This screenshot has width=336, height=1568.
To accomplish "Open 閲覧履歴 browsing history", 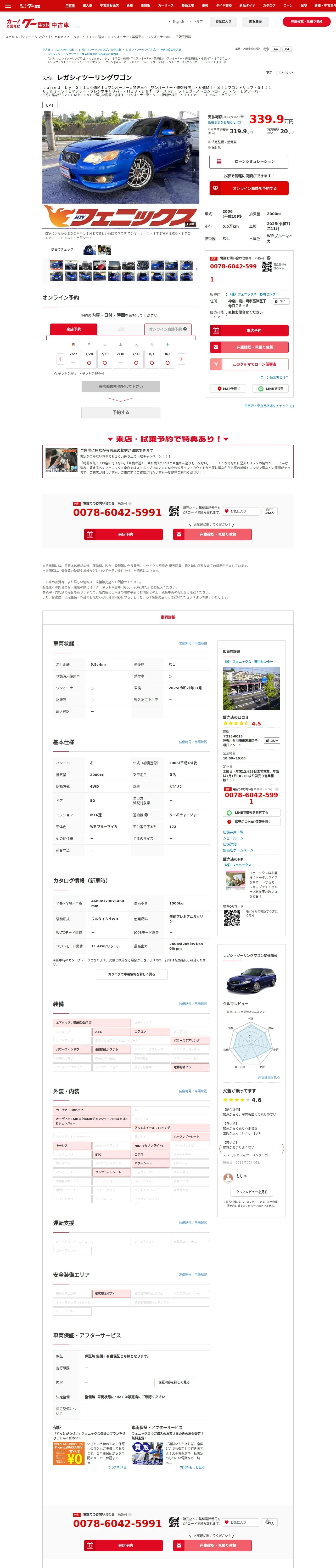I will 255,21.
